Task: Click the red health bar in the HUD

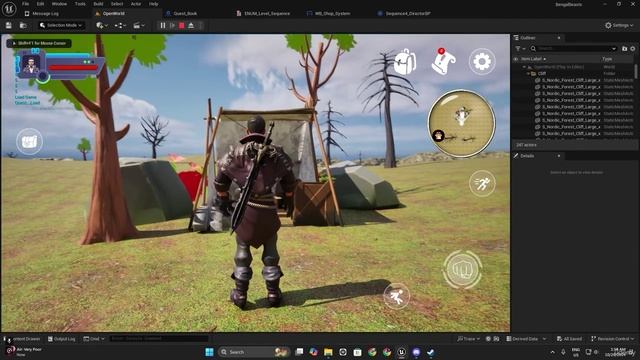Action: [73, 67]
